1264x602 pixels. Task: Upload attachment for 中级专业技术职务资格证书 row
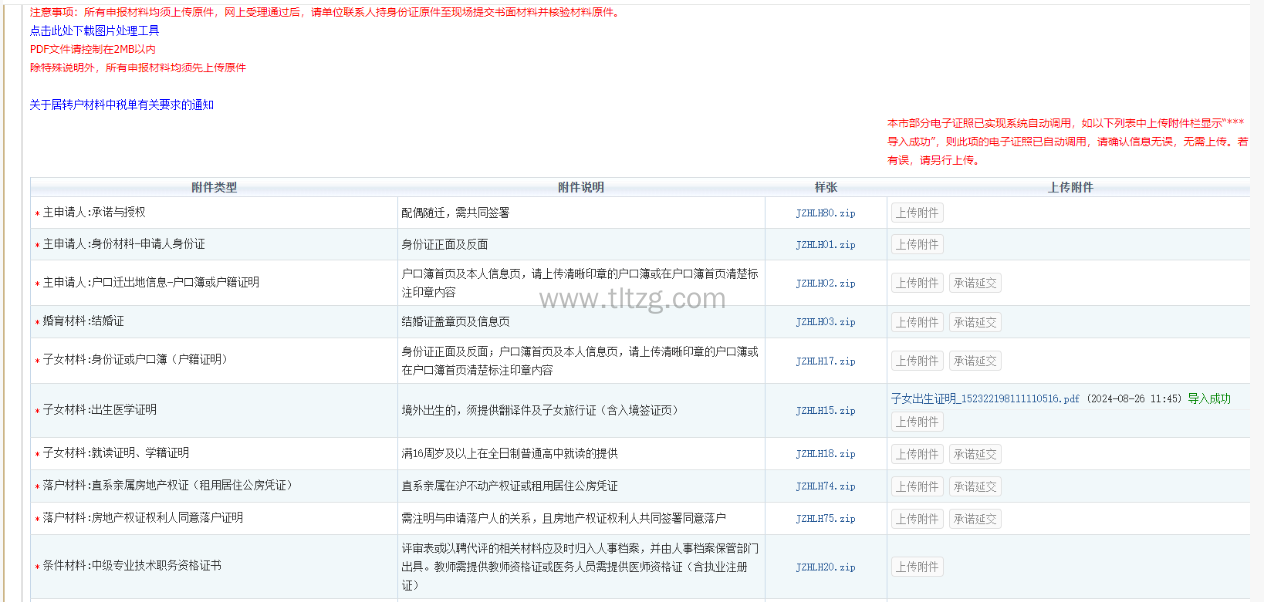coord(917,567)
